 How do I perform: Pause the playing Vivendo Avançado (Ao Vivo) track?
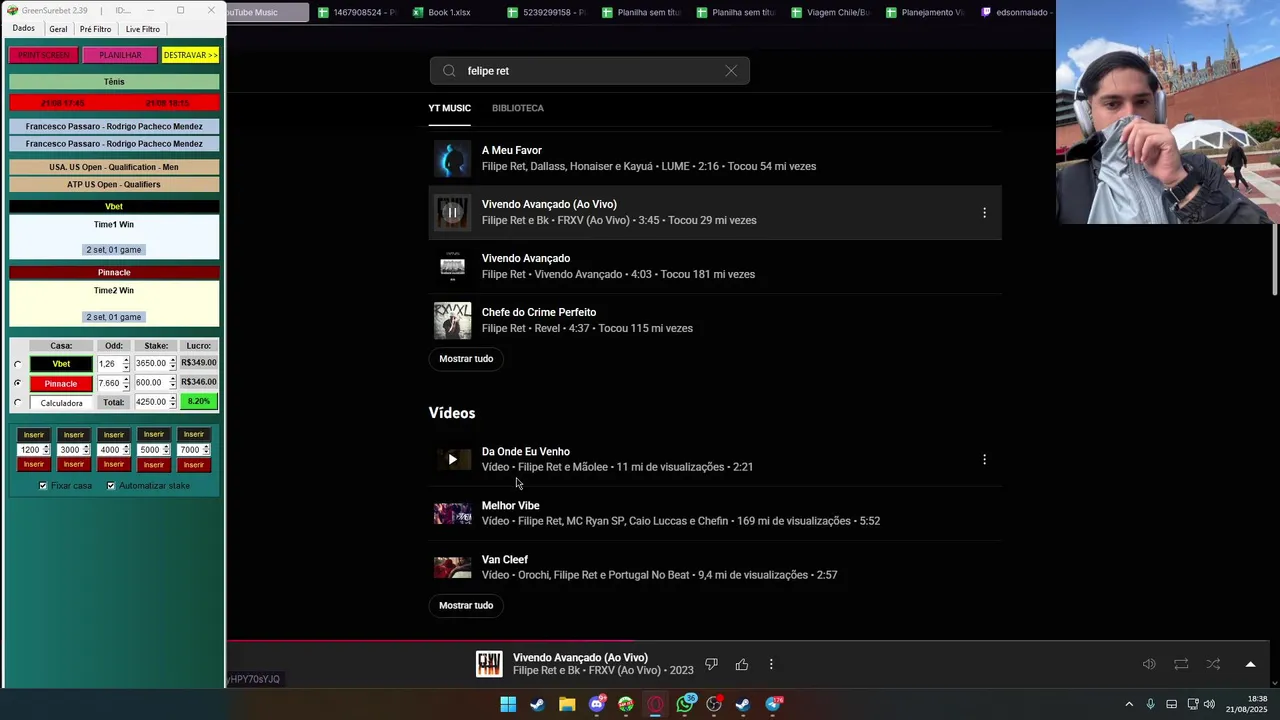point(452,212)
